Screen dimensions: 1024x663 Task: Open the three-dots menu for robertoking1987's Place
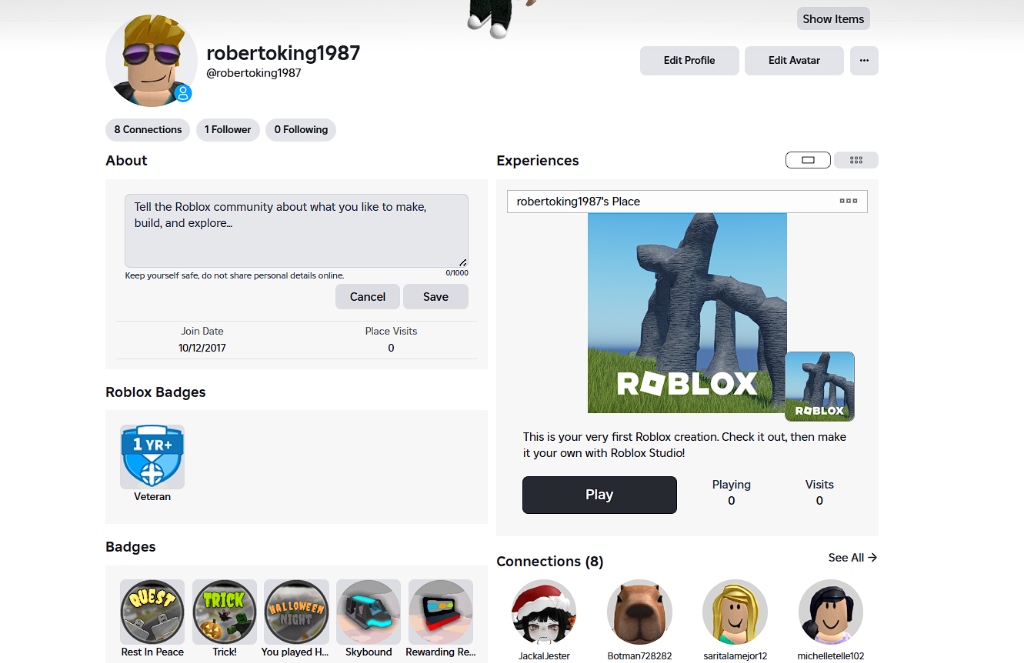tap(848, 201)
